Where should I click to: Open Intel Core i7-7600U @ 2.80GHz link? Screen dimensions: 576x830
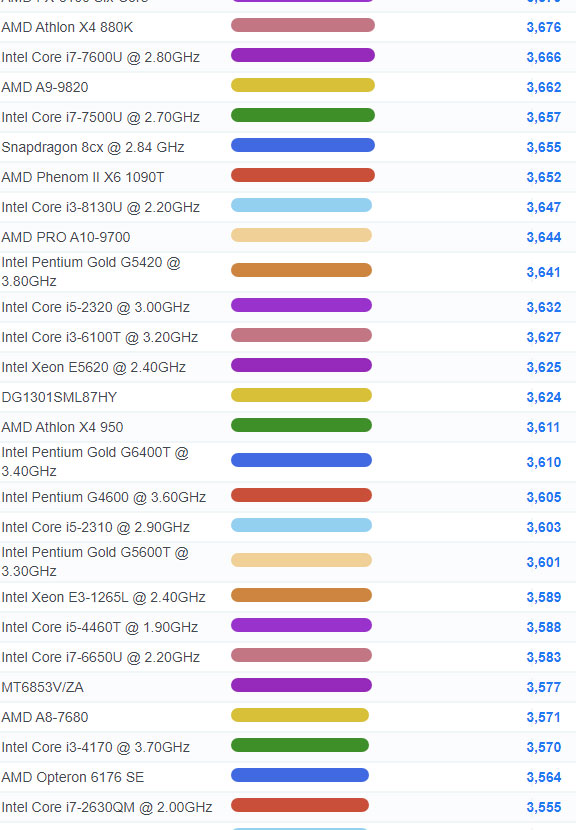click(101, 57)
